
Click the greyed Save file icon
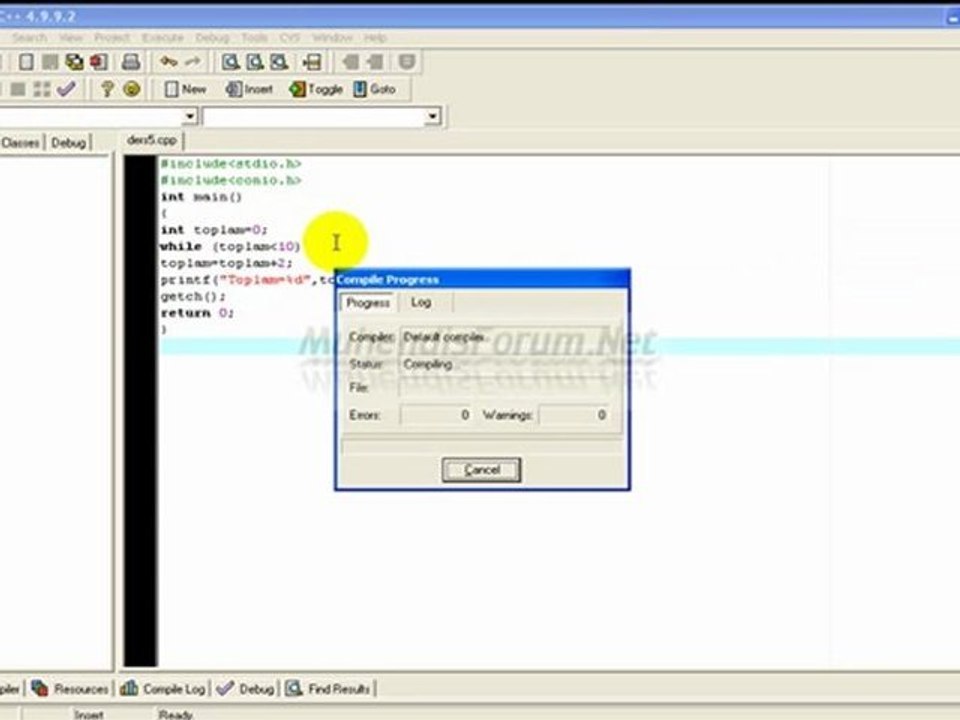click(x=50, y=62)
